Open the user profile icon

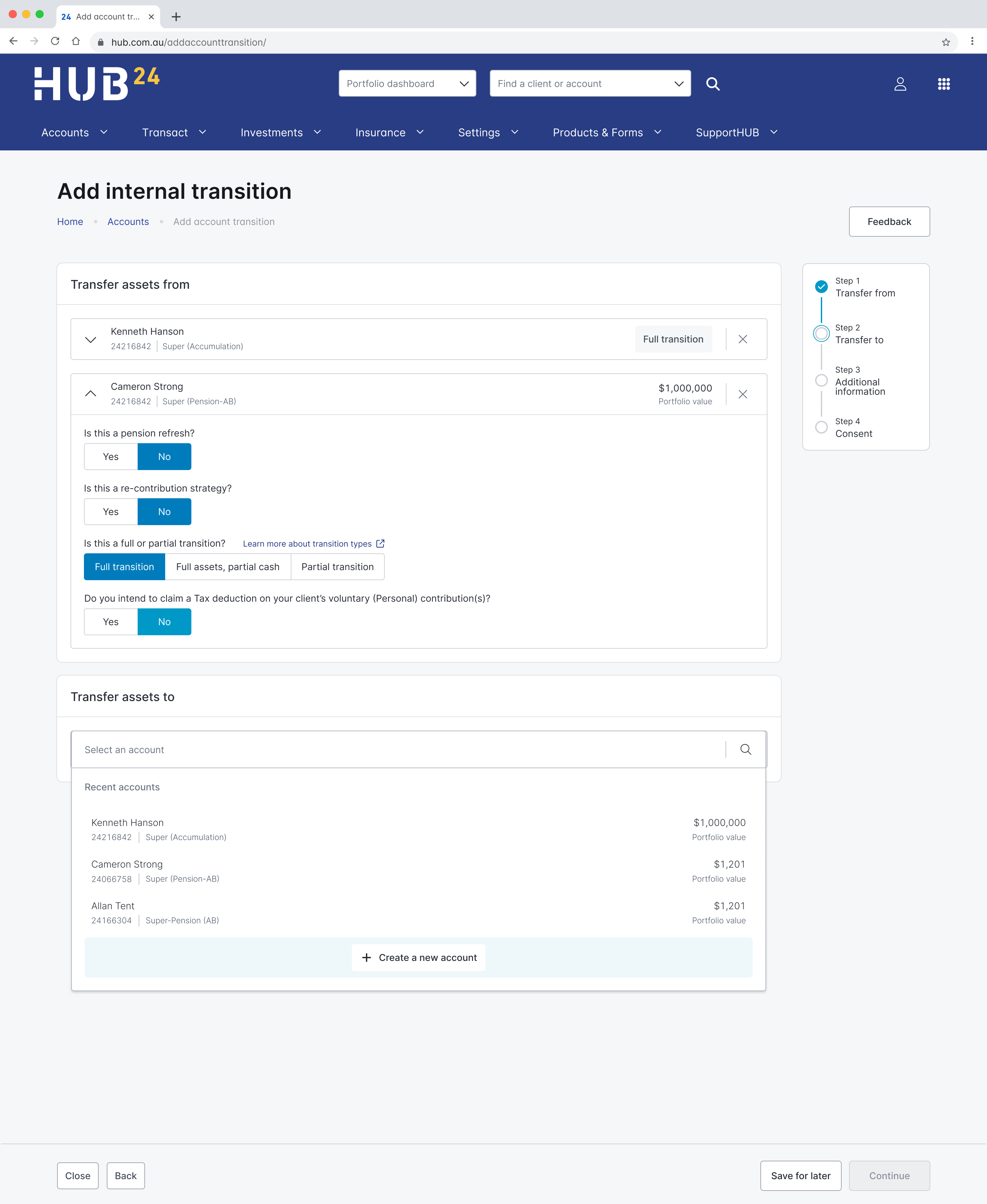point(900,84)
